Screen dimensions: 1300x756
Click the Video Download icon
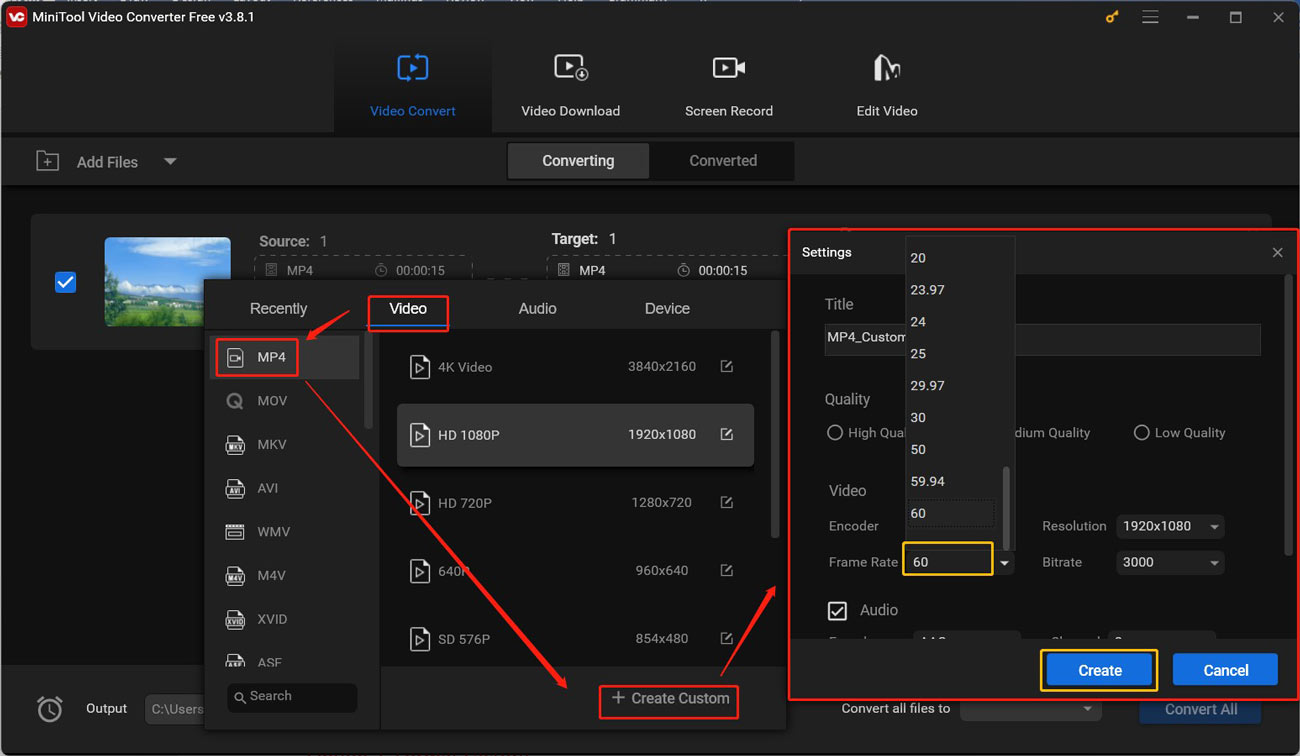pyautogui.click(x=571, y=67)
